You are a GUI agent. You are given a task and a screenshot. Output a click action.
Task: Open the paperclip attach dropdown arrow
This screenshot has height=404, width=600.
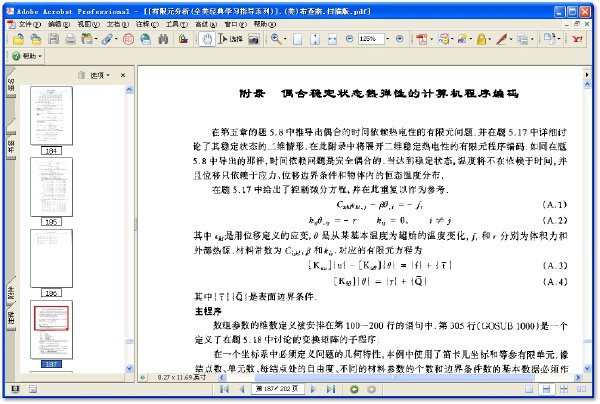(116, 39)
